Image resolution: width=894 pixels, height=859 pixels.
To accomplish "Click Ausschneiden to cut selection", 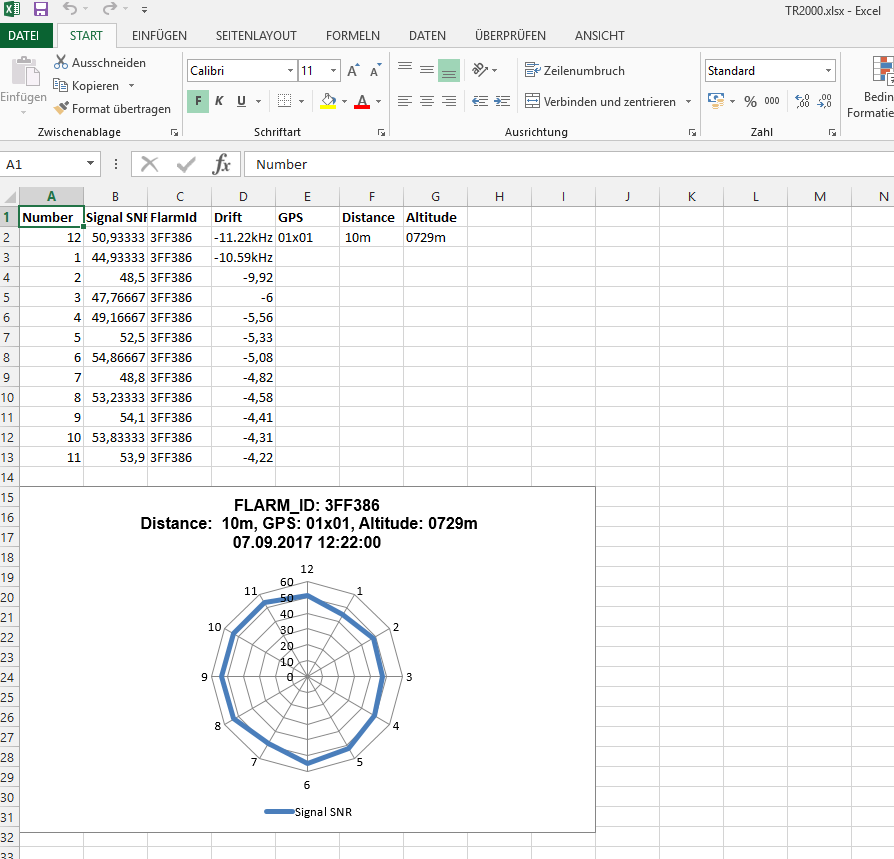I will click(x=100, y=63).
